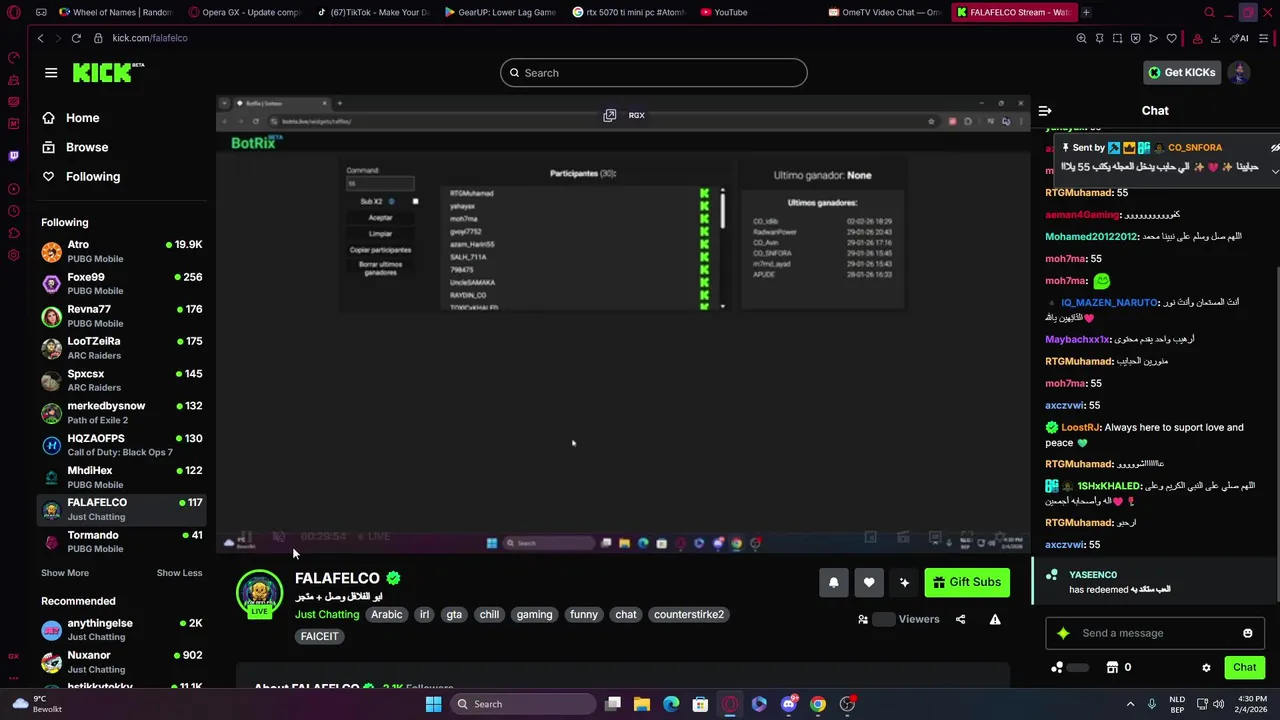The width and height of the screenshot is (1280, 720).
Task: Open MhdiHex channel in Following list
Action: click(x=121, y=477)
